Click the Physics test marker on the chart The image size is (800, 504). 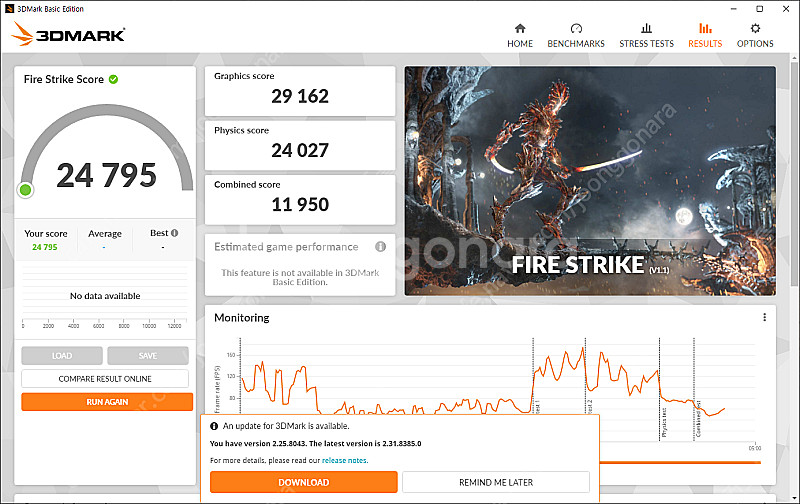click(664, 423)
